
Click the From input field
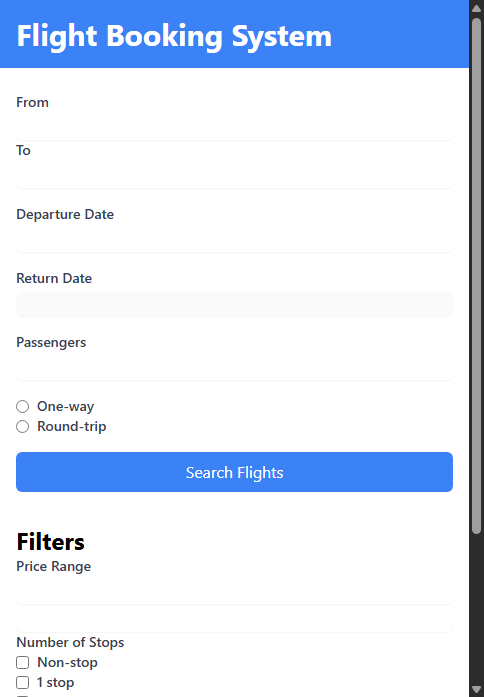234,129
